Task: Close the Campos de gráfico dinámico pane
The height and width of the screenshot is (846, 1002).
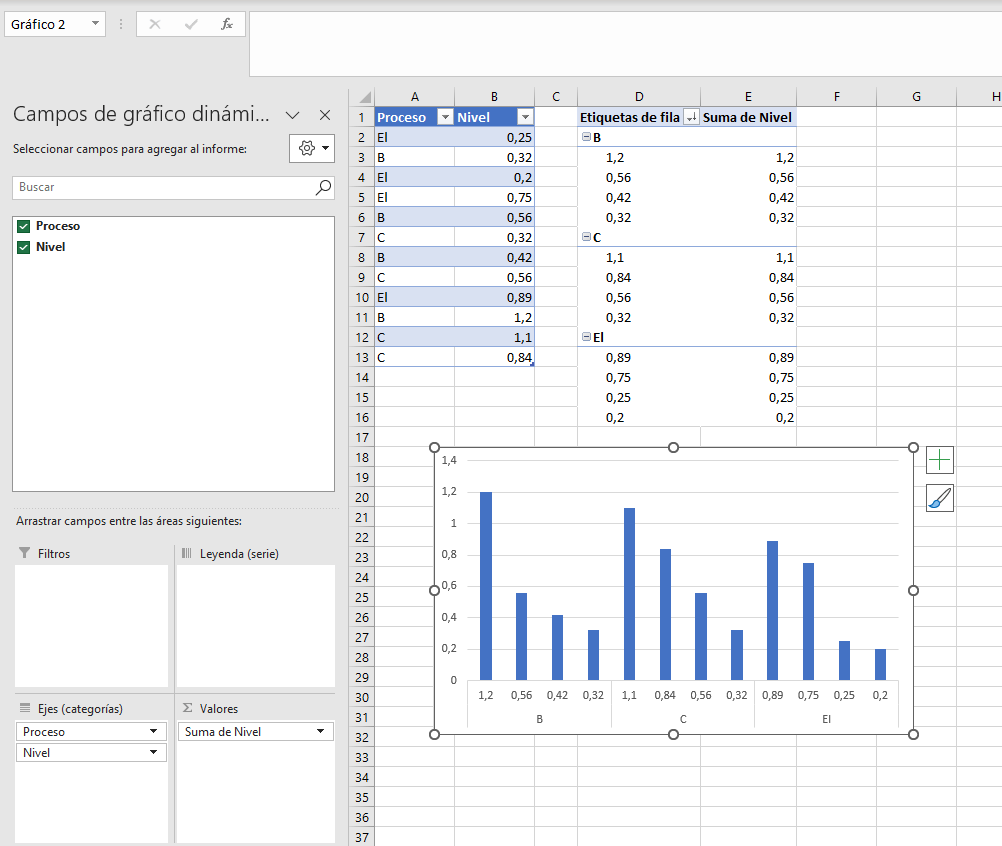Action: tap(325, 115)
